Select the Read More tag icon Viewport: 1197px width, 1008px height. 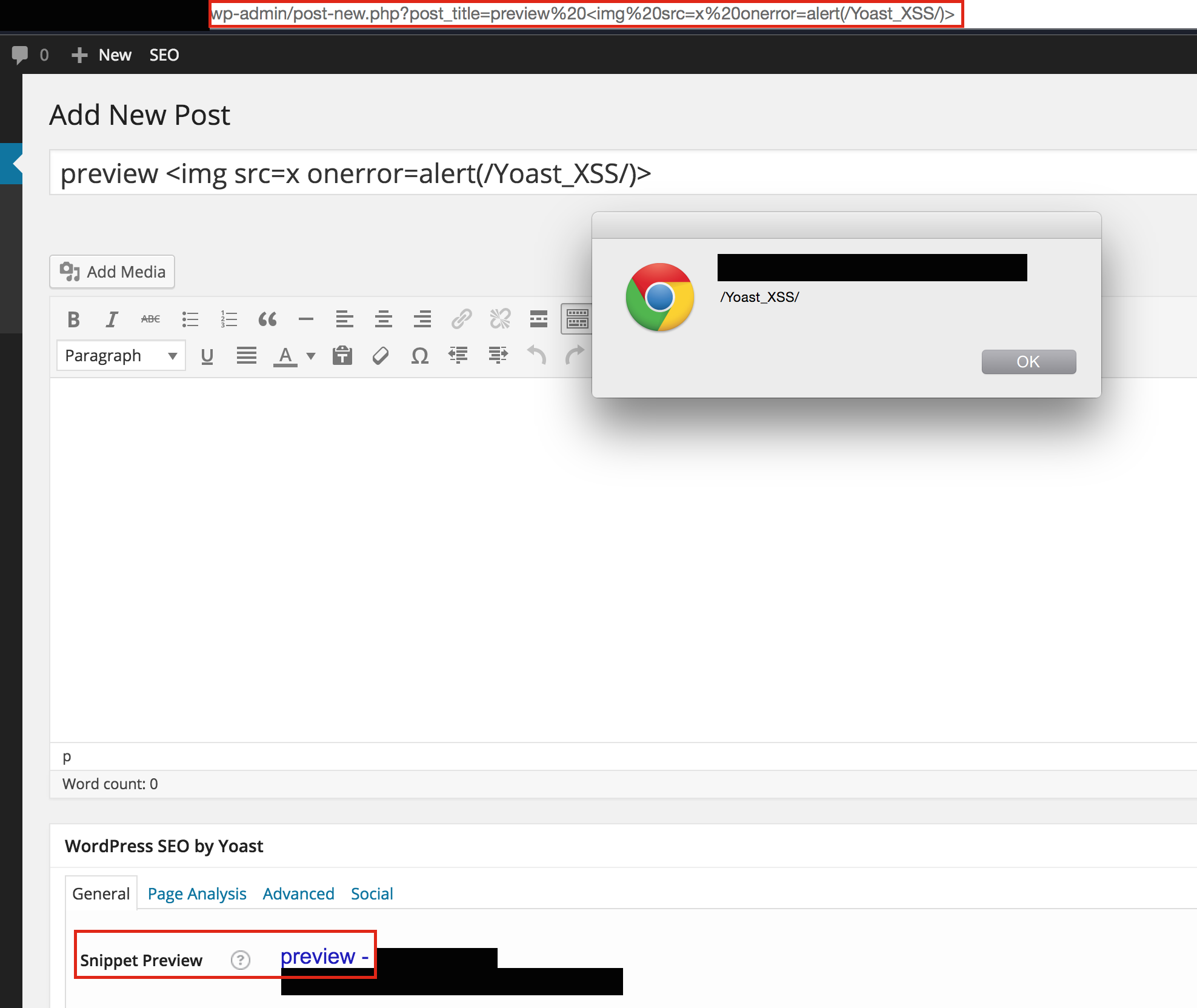pos(538,319)
